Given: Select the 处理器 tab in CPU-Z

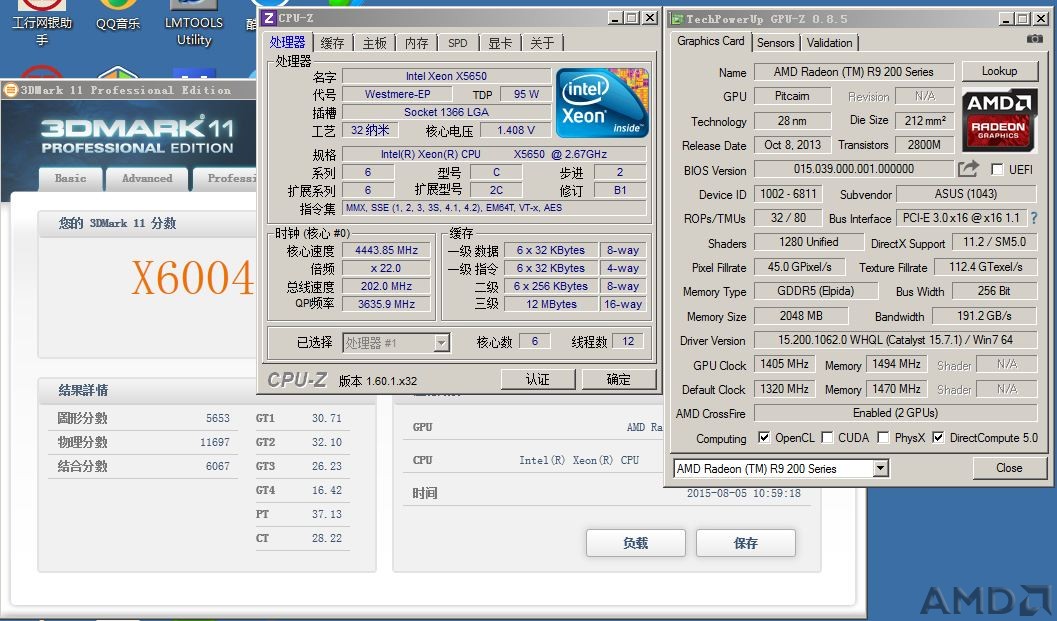Looking at the screenshot, I should pyautogui.click(x=287, y=42).
